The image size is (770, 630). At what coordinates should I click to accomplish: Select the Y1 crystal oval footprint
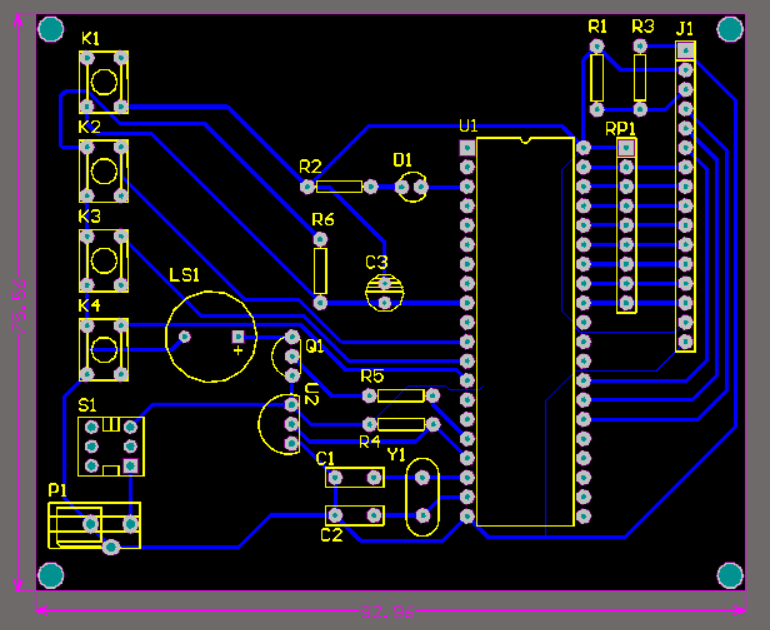tap(422, 497)
